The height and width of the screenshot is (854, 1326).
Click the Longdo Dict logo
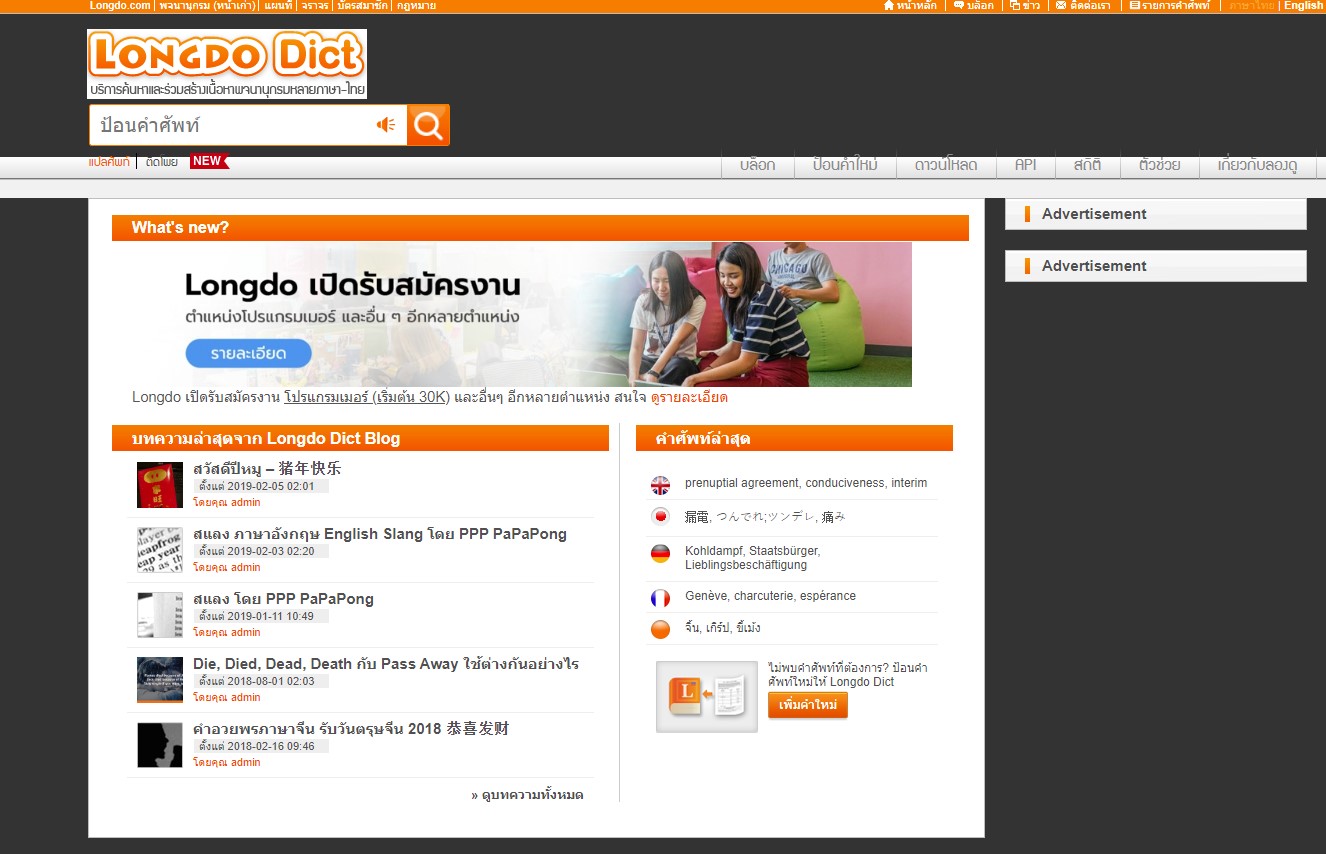[227, 64]
